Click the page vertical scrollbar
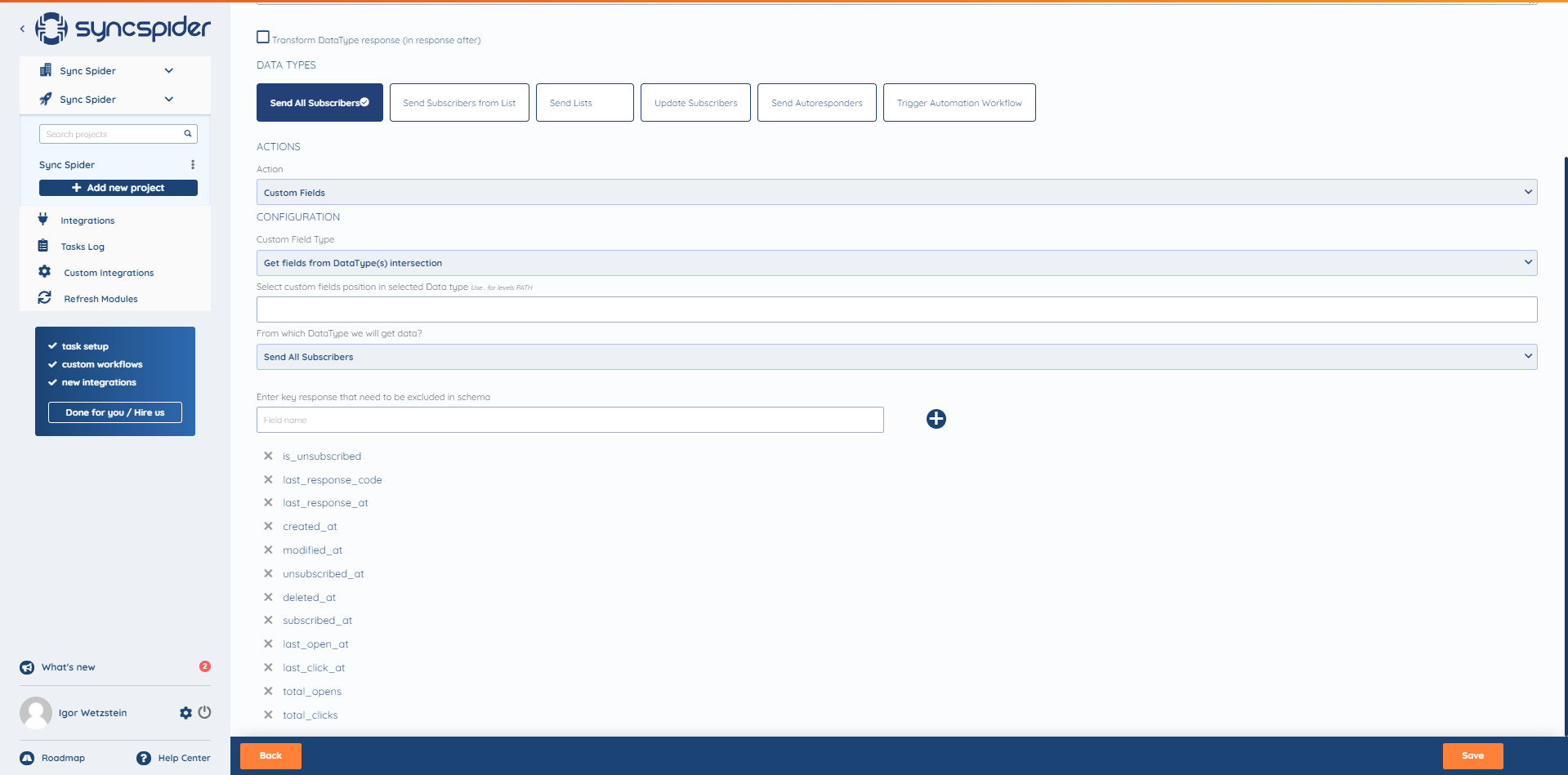 pyautogui.click(x=1566, y=445)
